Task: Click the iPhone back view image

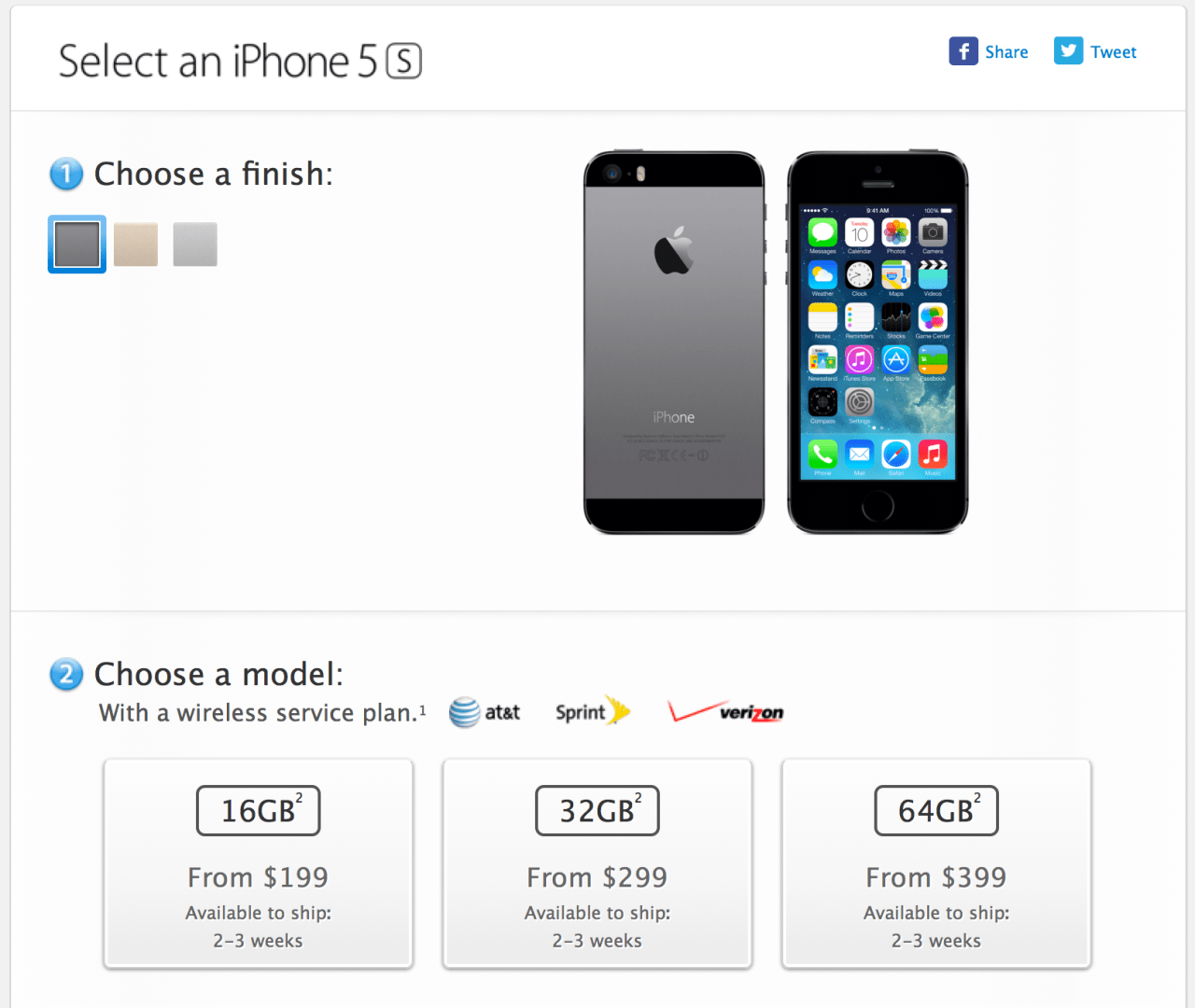Action: click(x=674, y=343)
